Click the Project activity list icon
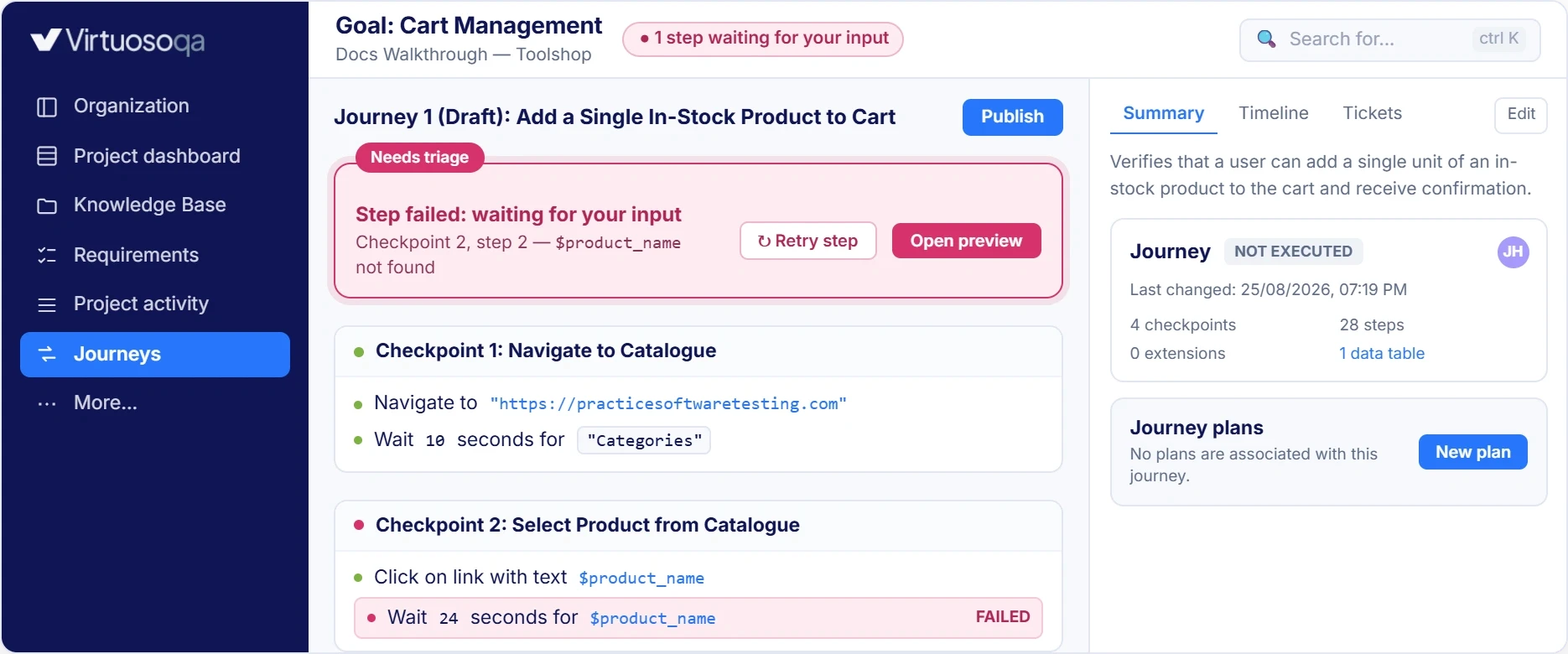 click(47, 304)
